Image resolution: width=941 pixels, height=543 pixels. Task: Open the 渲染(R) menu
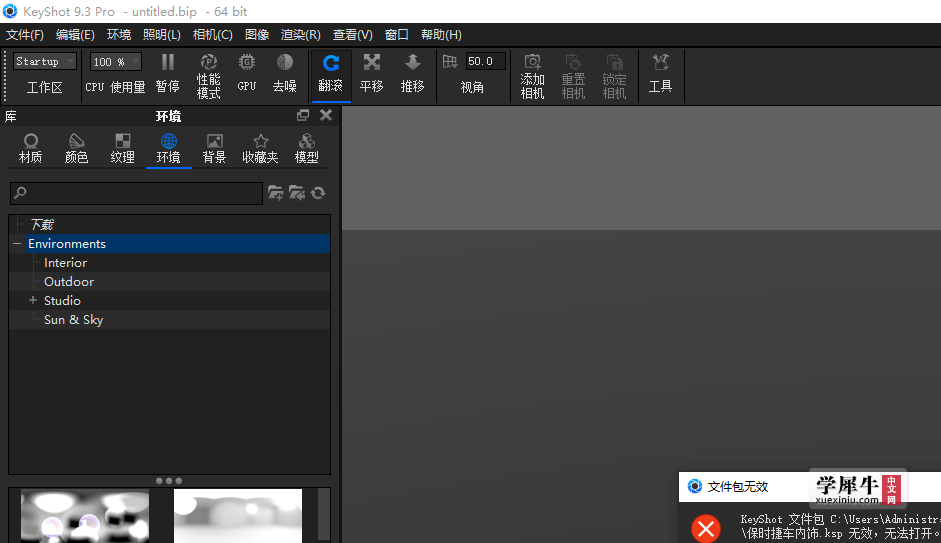301,35
